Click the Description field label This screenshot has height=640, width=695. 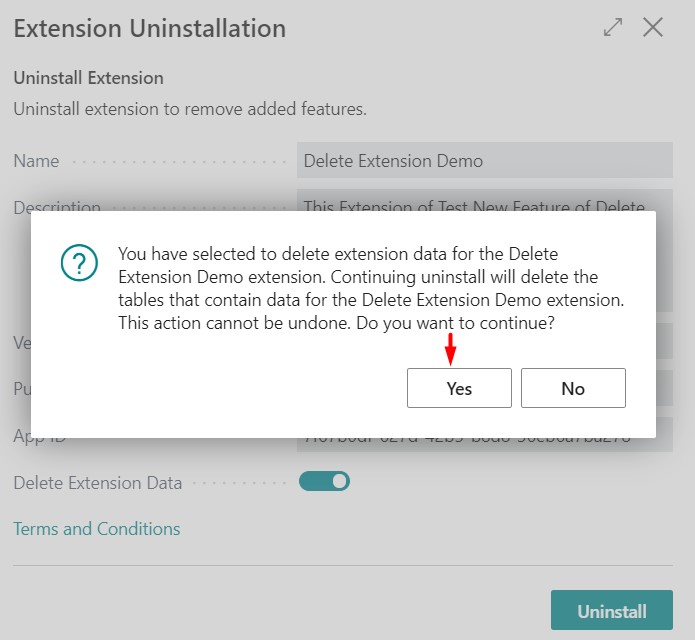click(57, 206)
